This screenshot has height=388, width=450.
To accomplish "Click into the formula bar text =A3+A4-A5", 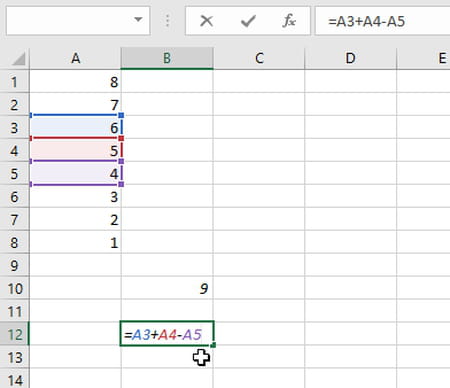I will click(x=366, y=22).
